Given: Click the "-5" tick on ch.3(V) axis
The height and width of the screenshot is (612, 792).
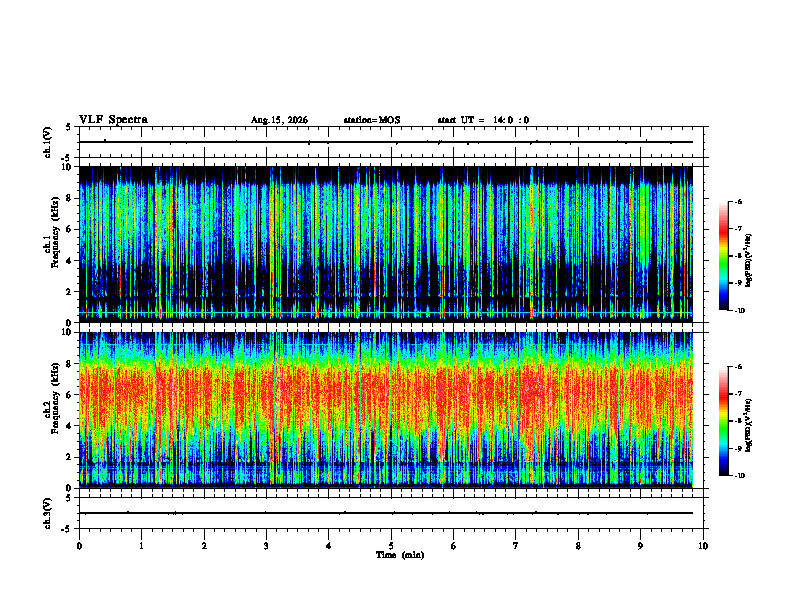Looking at the screenshot, I should coord(67,529).
